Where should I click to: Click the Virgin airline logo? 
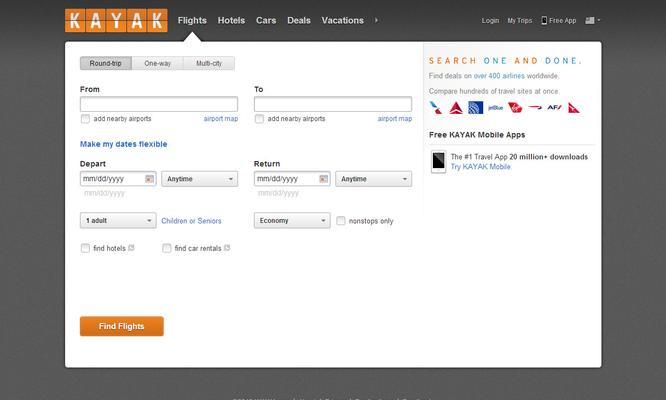515,107
